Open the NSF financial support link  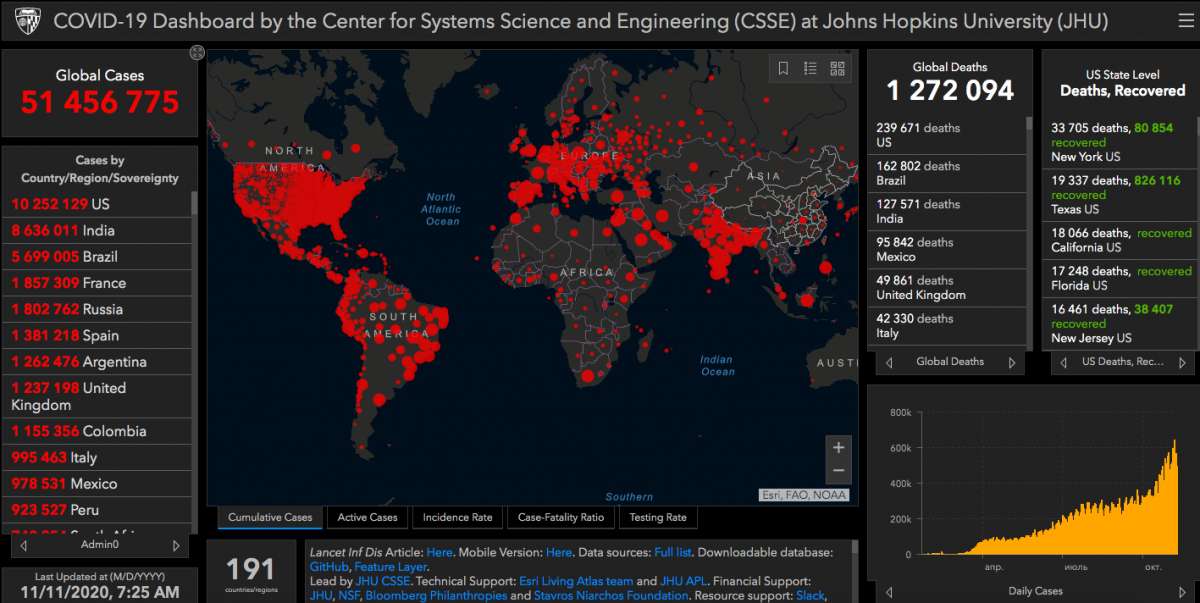coord(350,596)
